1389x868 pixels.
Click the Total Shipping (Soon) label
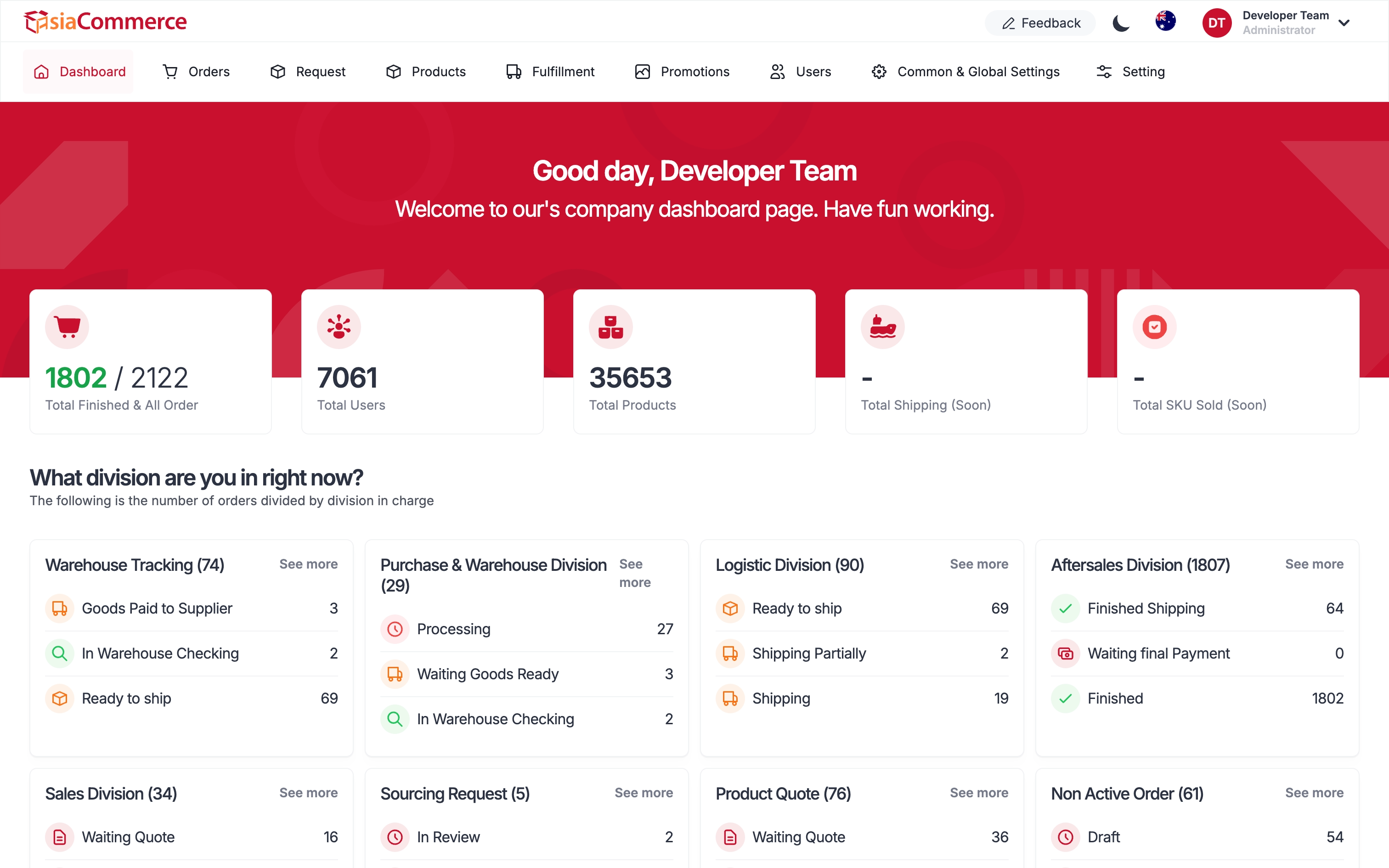pyautogui.click(x=926, y=405)
